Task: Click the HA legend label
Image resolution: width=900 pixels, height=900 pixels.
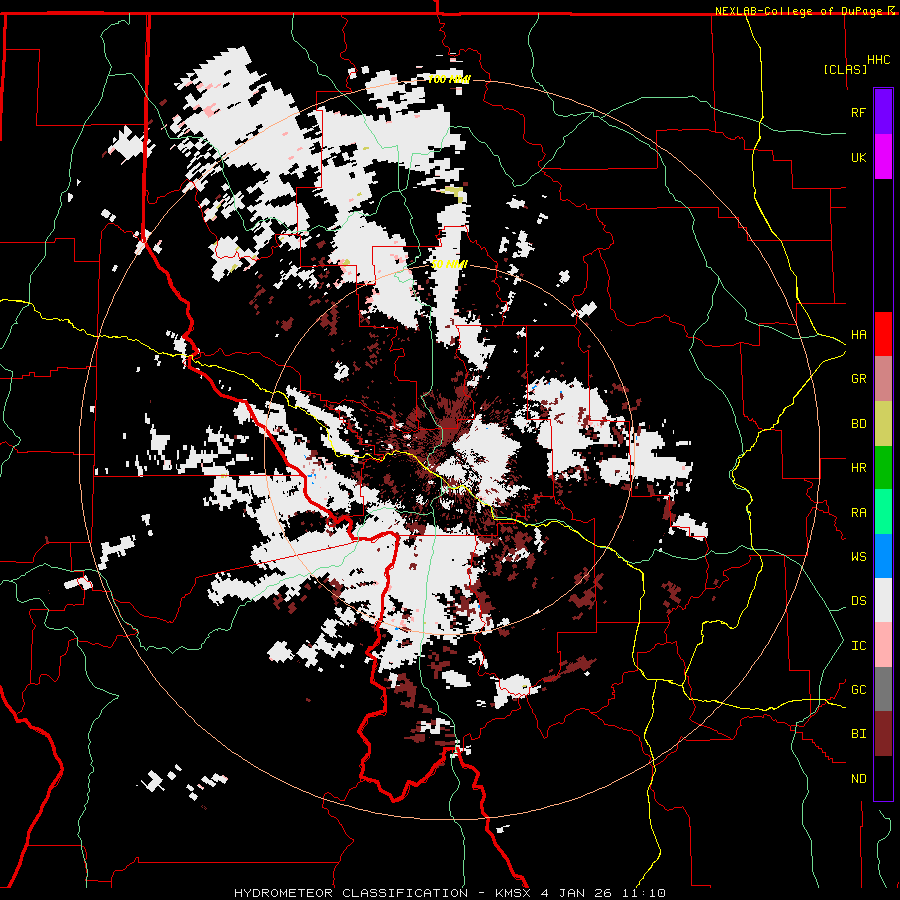Action: point(858,334)
